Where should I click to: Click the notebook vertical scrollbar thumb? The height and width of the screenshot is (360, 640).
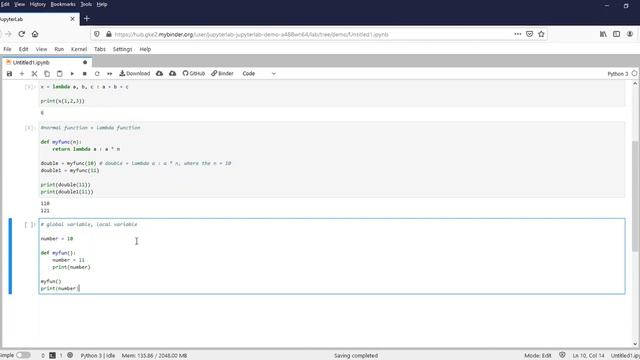pos(635,196)
